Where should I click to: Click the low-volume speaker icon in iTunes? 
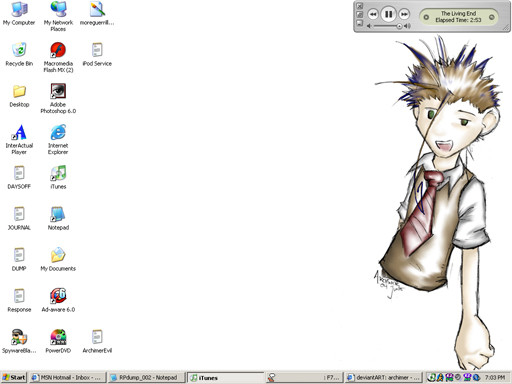click(369, 26)
